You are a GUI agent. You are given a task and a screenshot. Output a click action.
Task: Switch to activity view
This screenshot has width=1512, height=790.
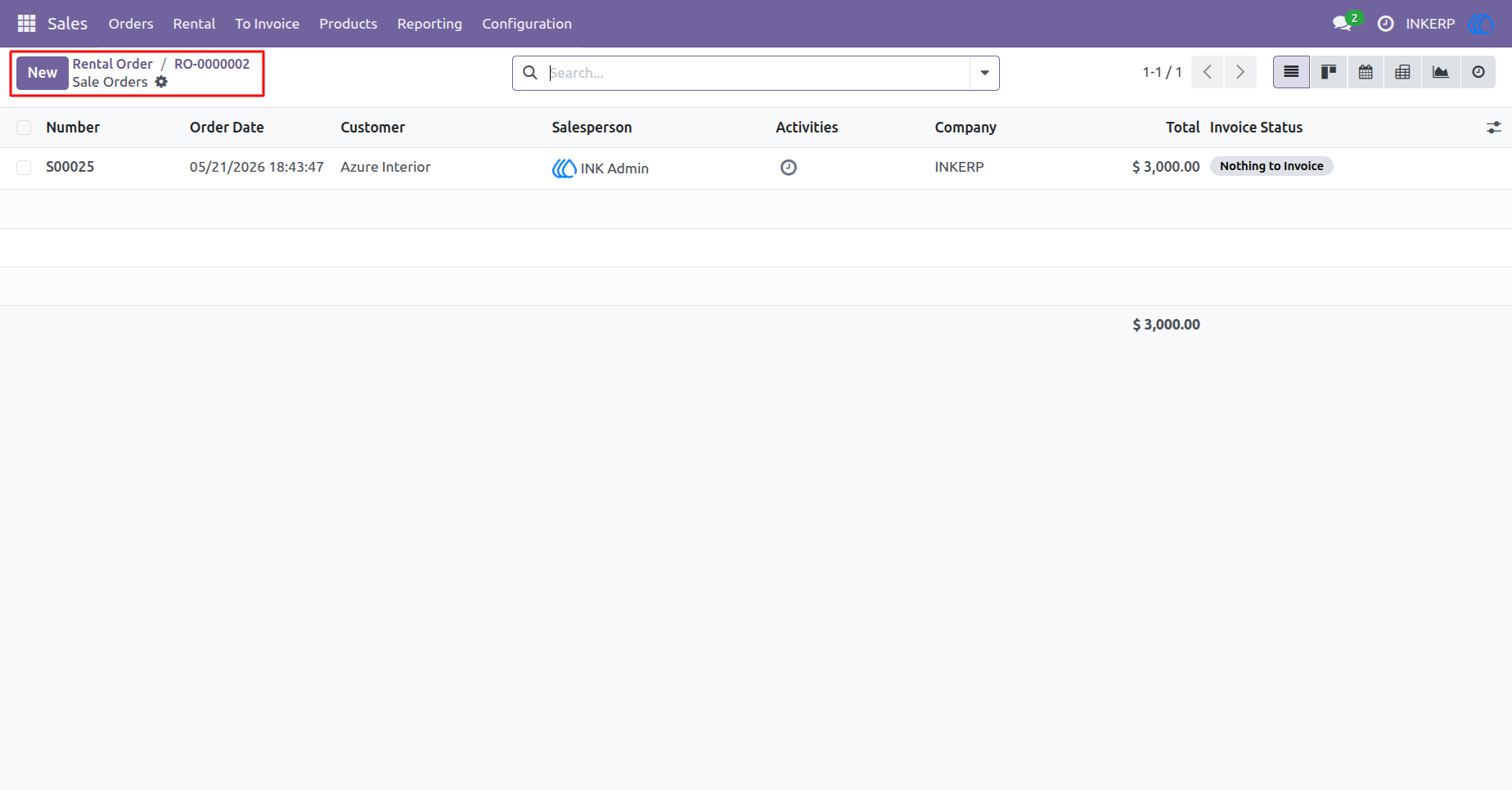1478,72
